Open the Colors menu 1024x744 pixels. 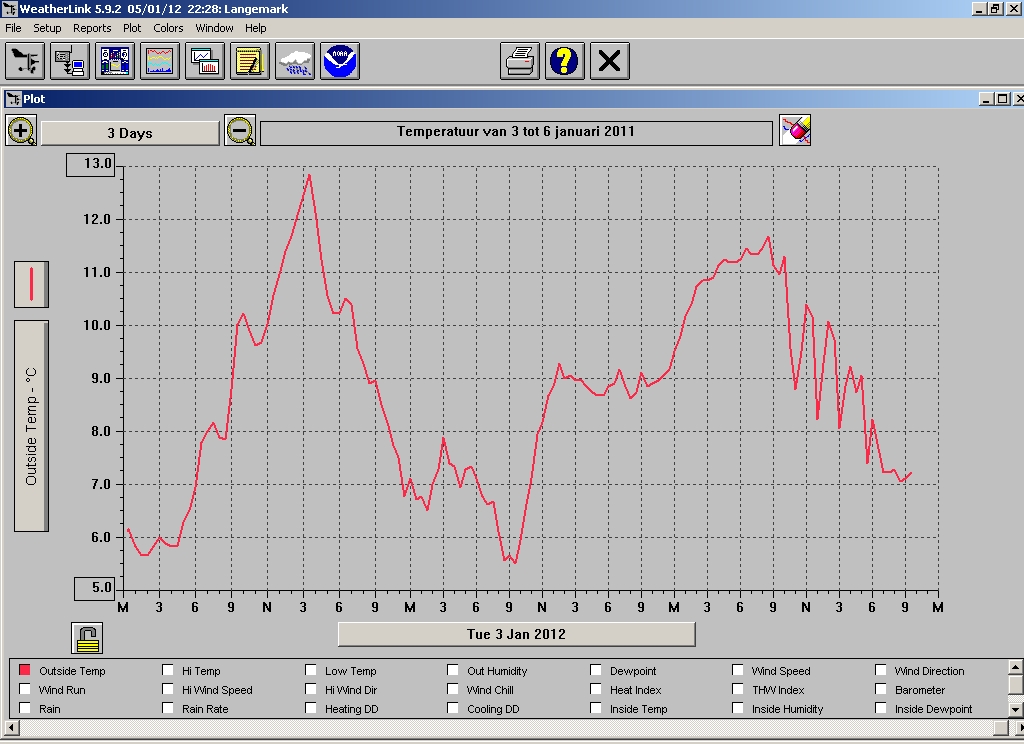pos(168,28)
